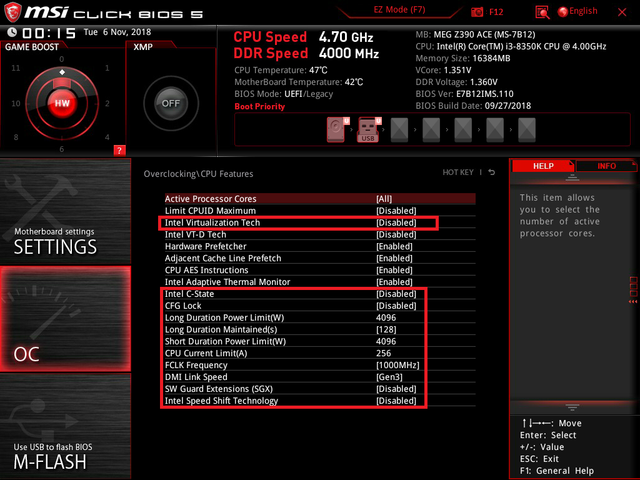Screen dimensions: 640x480
Task: Click the help panel bottom scroll handle
Action: point(572,407)
